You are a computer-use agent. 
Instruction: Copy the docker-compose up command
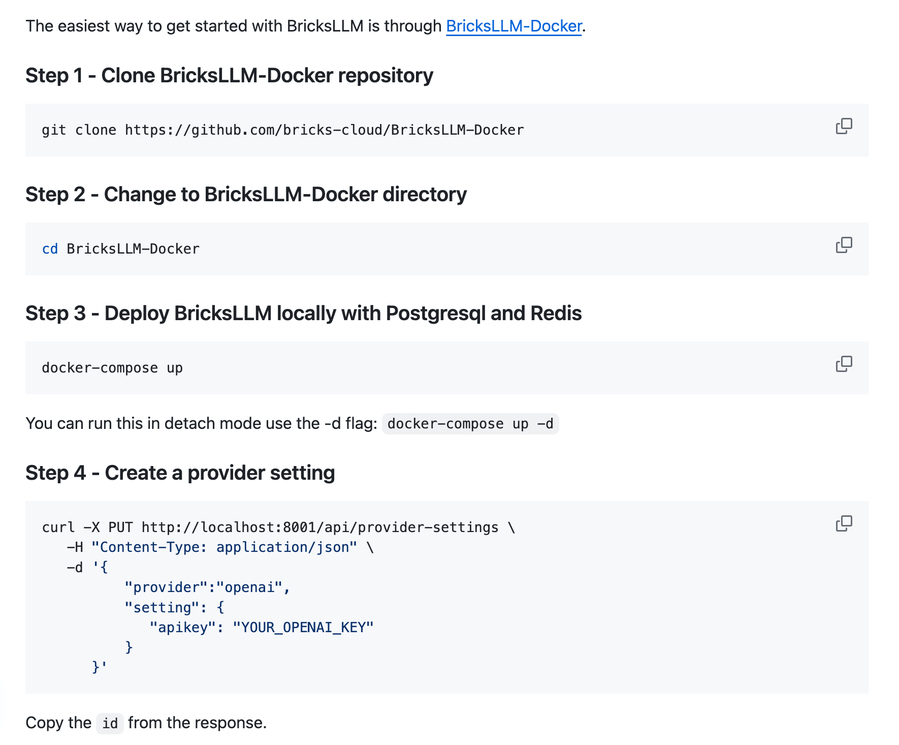pyautogui.click(x=844, y=364)
